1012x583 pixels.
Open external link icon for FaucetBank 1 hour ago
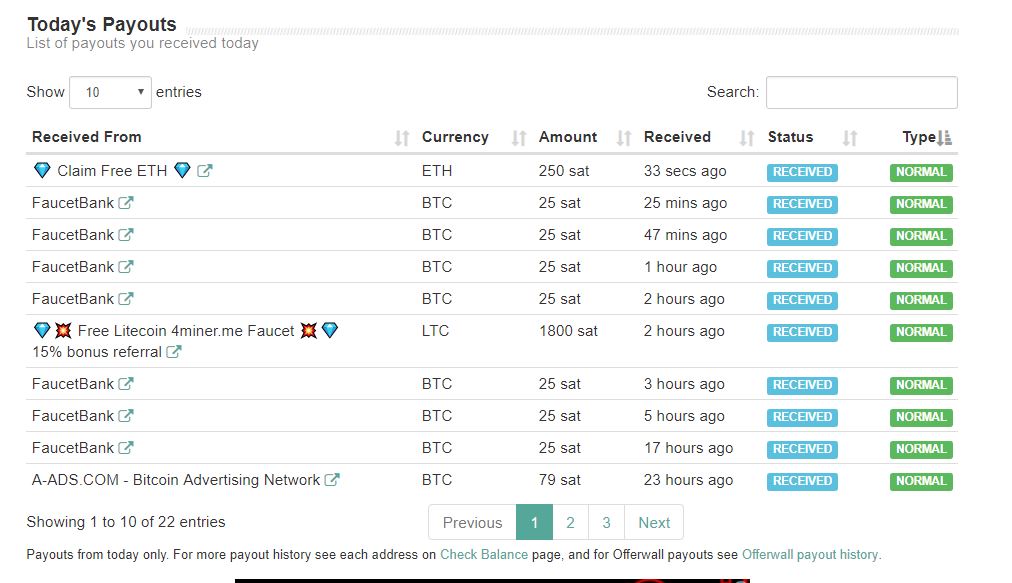tap(126, 267)
